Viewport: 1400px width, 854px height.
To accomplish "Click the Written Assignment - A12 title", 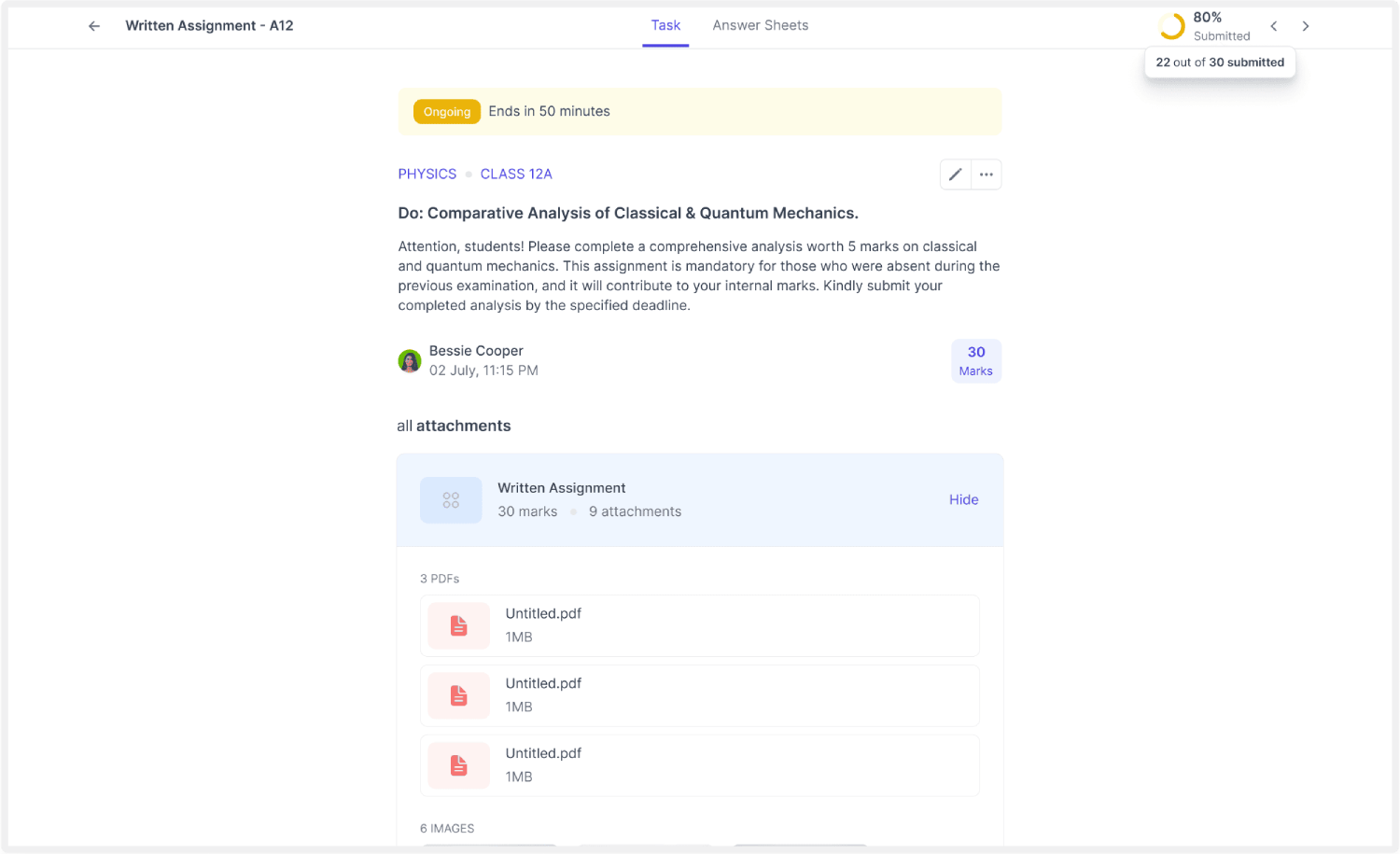I will pos(209,26).
